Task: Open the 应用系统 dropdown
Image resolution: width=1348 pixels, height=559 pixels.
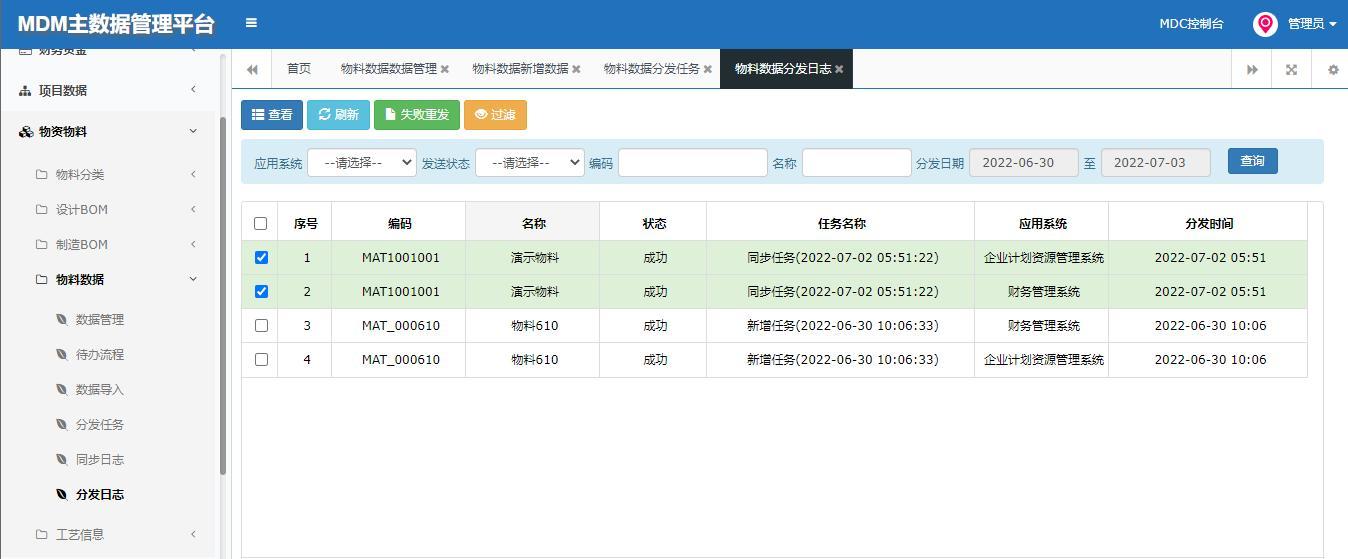Action: click(362, 163)
